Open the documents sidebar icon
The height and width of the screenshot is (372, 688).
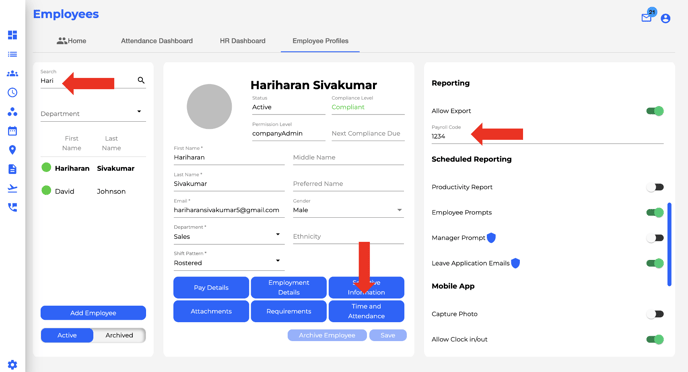tap(12, 169)
